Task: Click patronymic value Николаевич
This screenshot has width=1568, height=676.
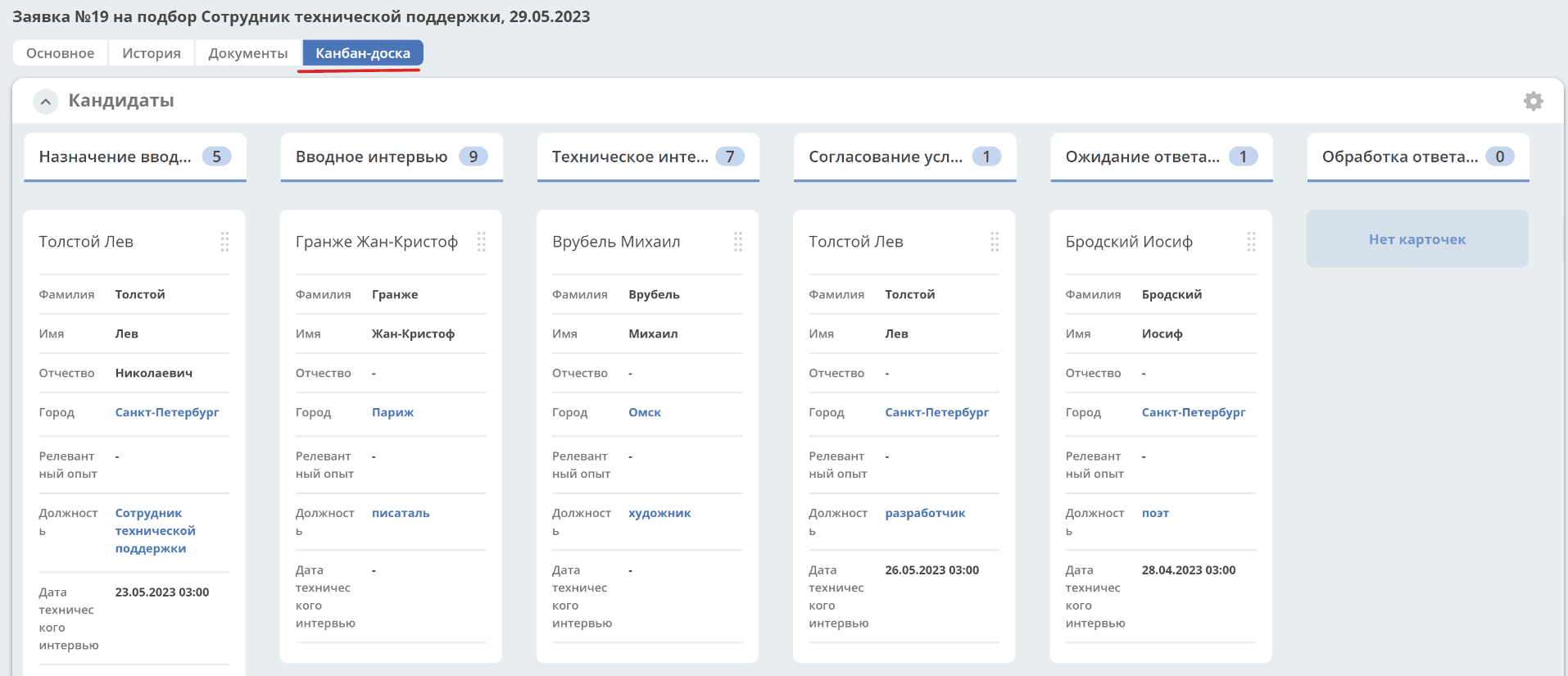Action: point(154,373)
